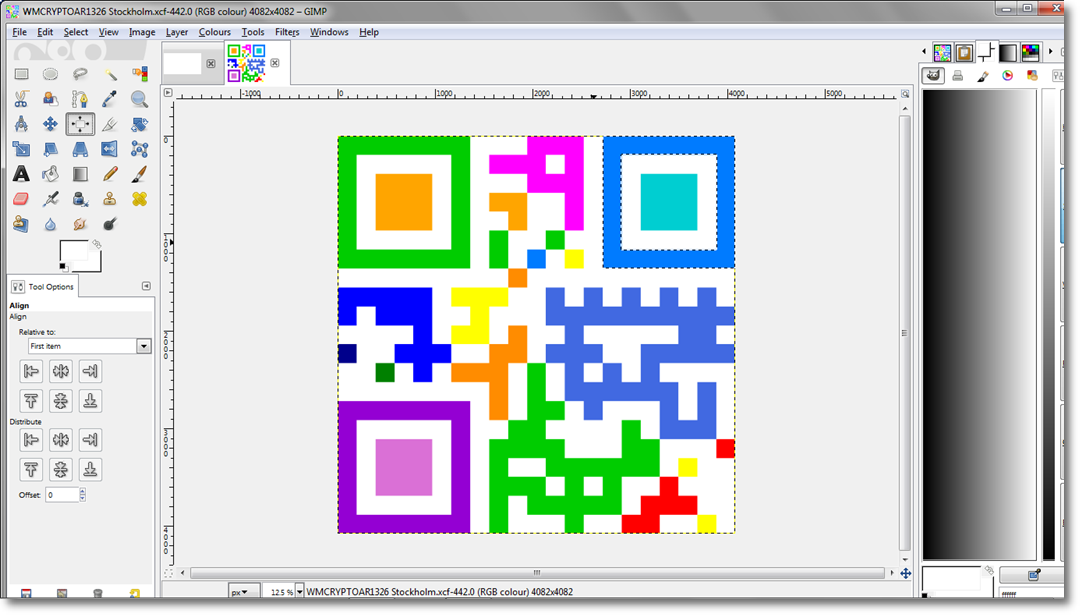The height and width of the screenshot is (615, 1080).
Task: Select the Move tool
Action: pyautogui.click(x=50, y=124)
